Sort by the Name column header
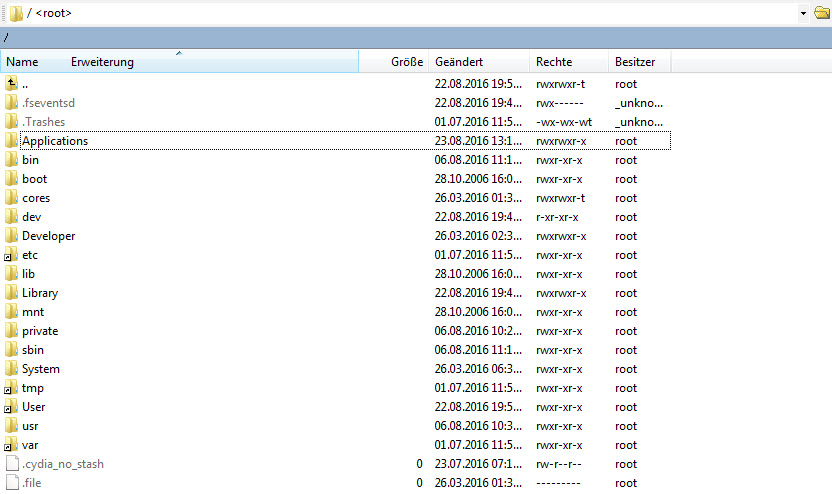The image size is (832, 494). (23, 62)
